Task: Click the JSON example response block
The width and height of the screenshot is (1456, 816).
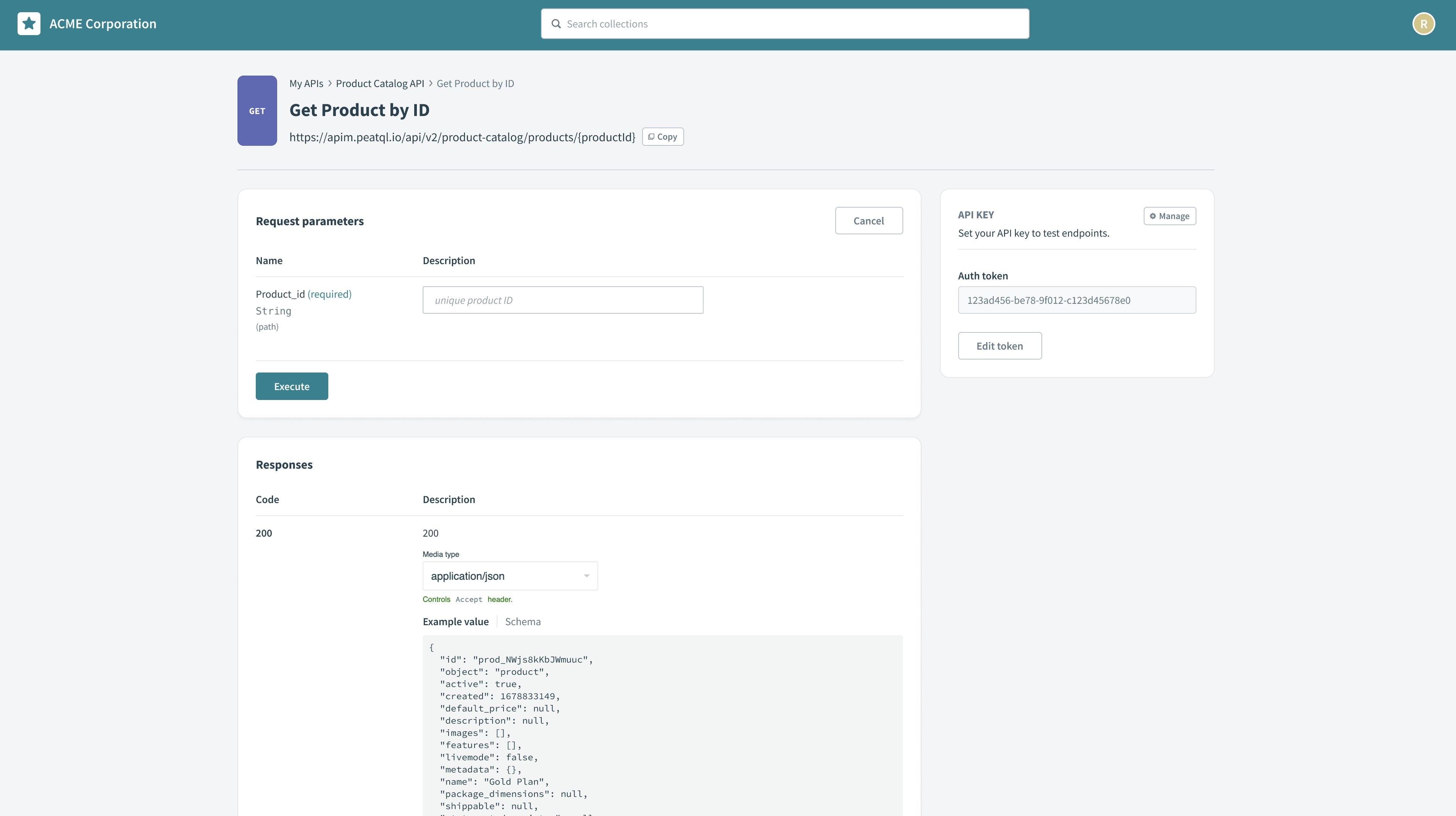Action: tap(662, 729)
